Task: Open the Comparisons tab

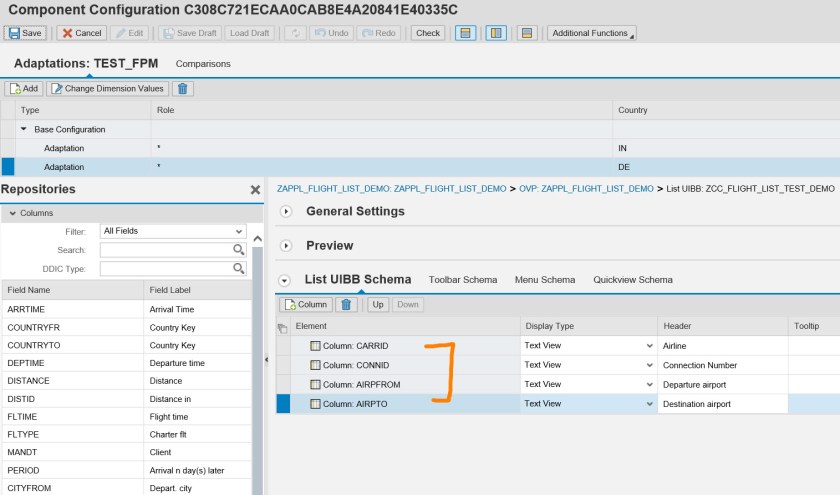Action: point(203,64)
